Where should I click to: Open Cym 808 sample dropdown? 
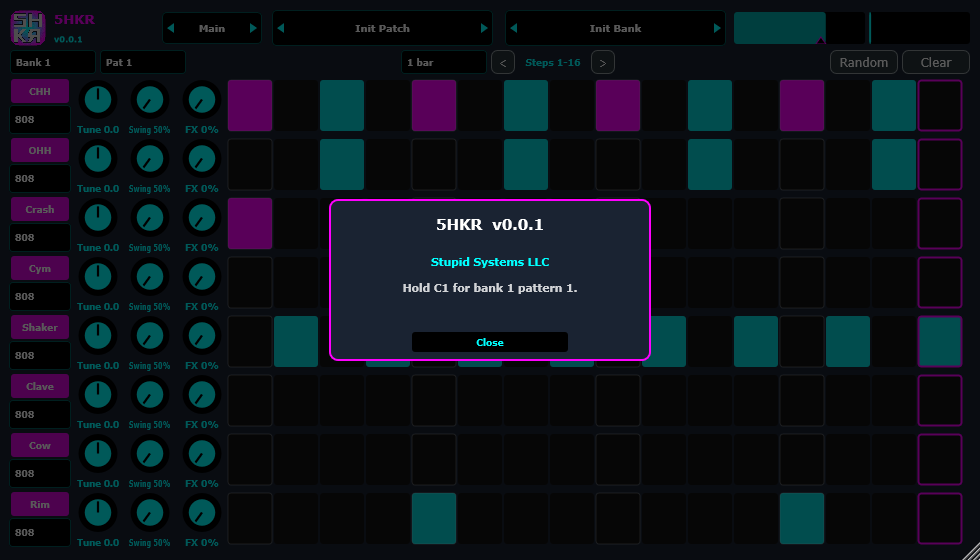[x=40, y=296]
